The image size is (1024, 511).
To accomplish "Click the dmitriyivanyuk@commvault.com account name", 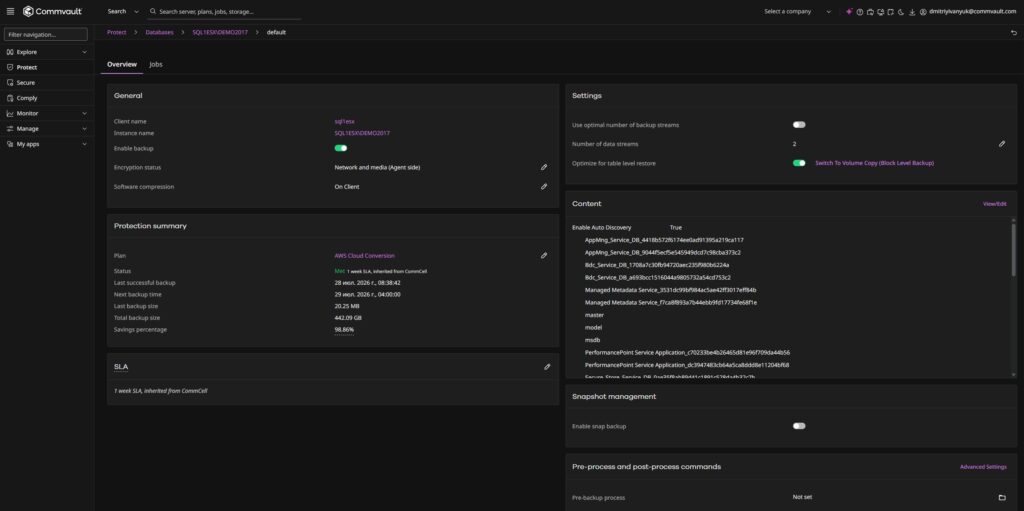I will (x=972, y=12).
